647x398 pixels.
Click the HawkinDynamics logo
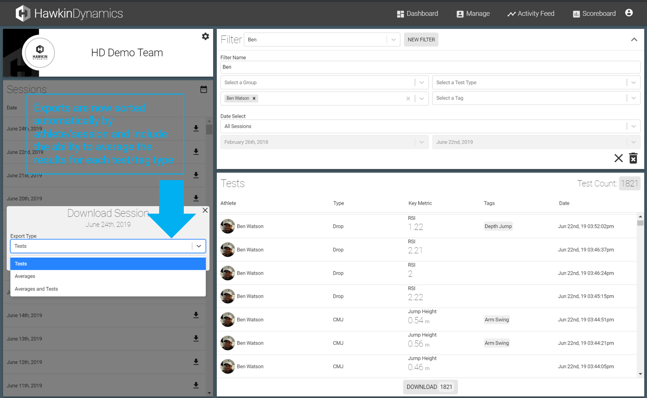click(69, 14)
